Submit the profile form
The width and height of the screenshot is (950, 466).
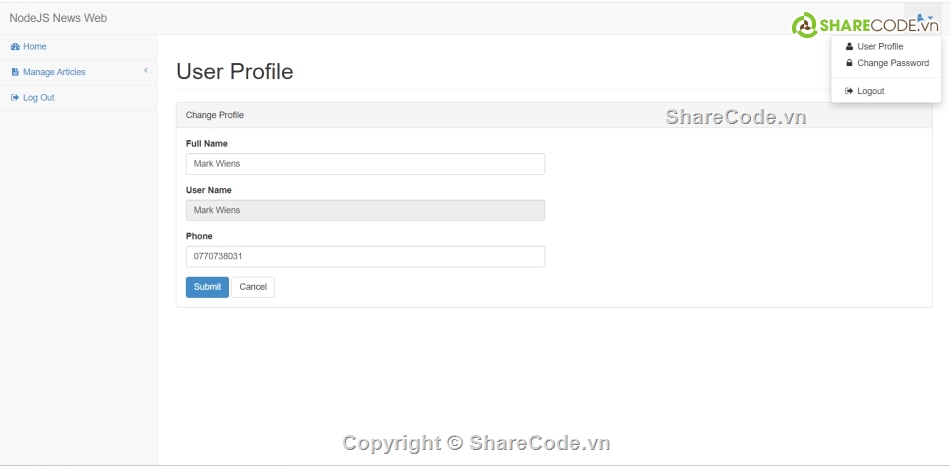pos(207,287)
